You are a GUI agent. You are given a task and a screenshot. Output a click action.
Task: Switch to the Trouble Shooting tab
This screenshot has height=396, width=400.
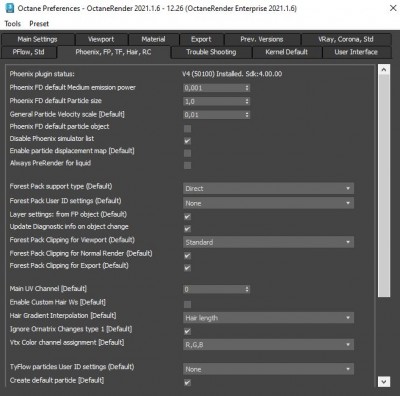click(211, 52)
